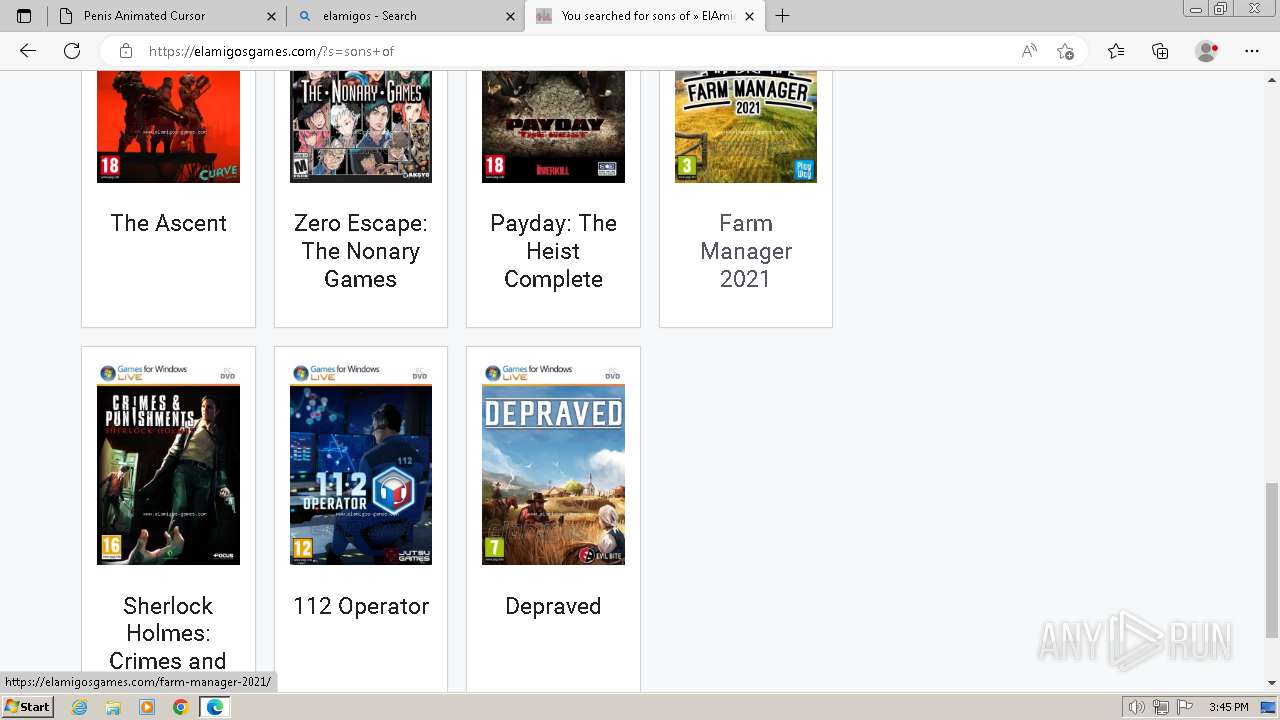
Task: Open Windows Media Player from taskbar
Action: 147,707
